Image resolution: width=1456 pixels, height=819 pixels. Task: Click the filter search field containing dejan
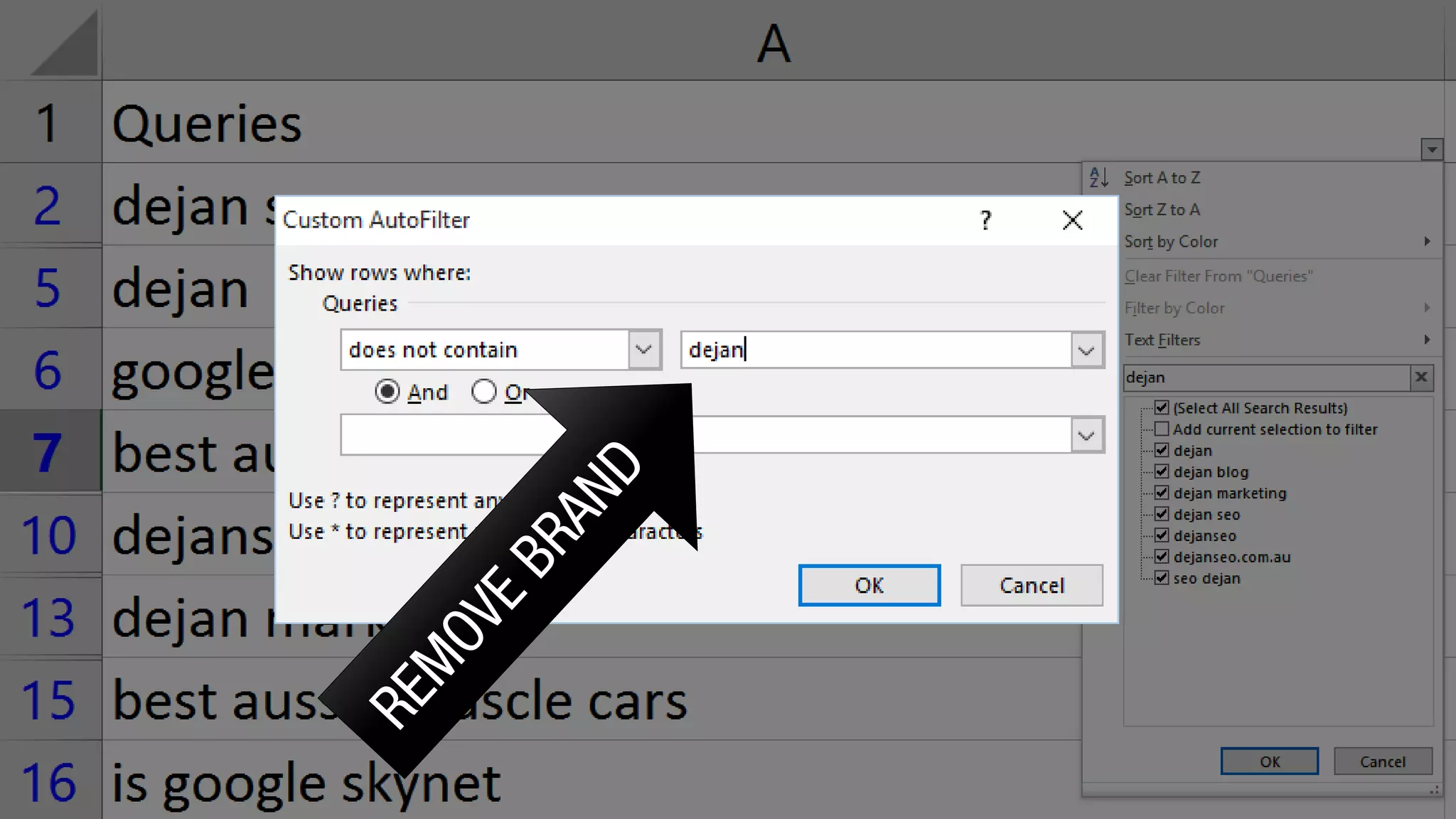pos(1265,378)
